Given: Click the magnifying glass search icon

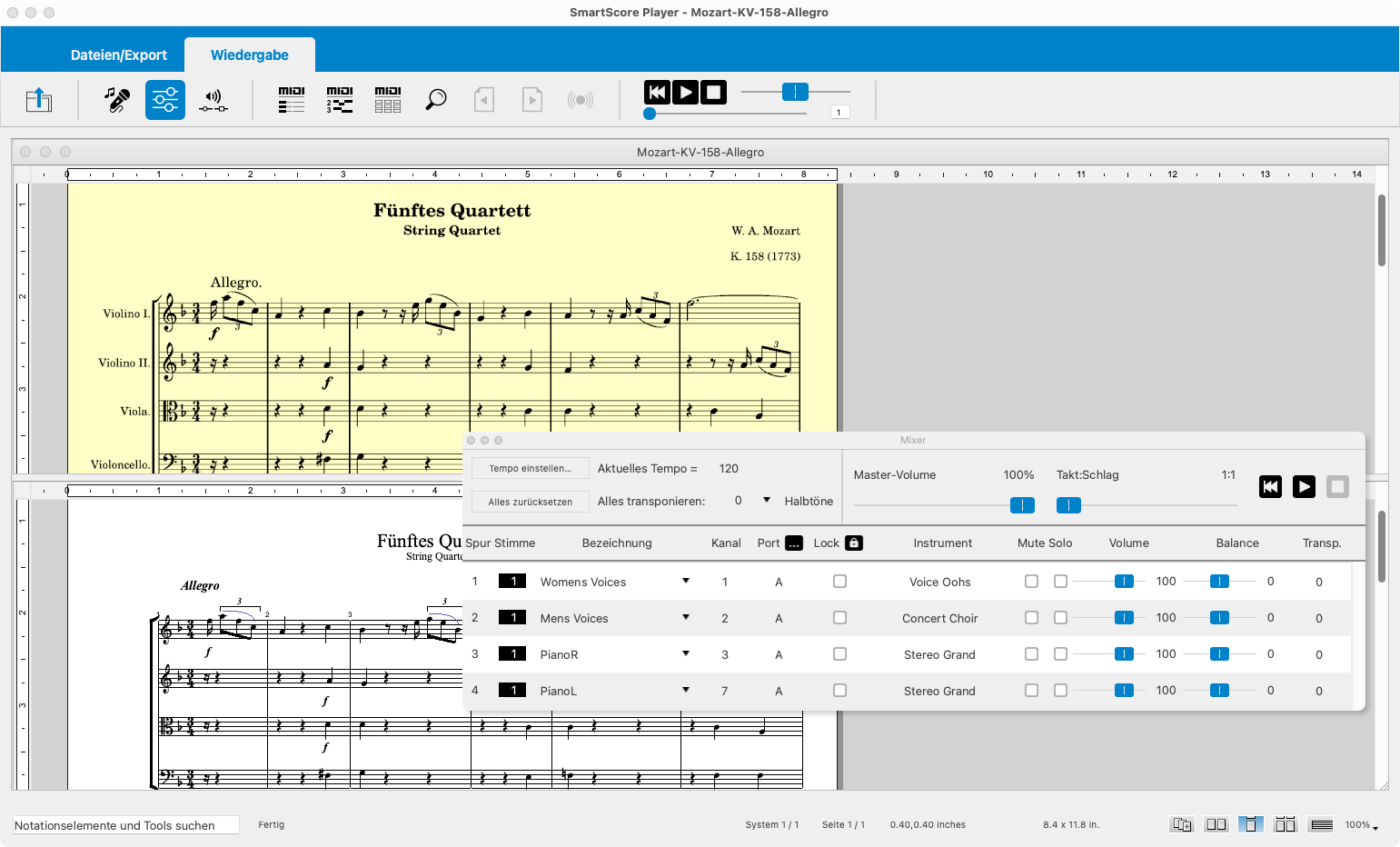Looking at the screenshot, I should 436,99.
